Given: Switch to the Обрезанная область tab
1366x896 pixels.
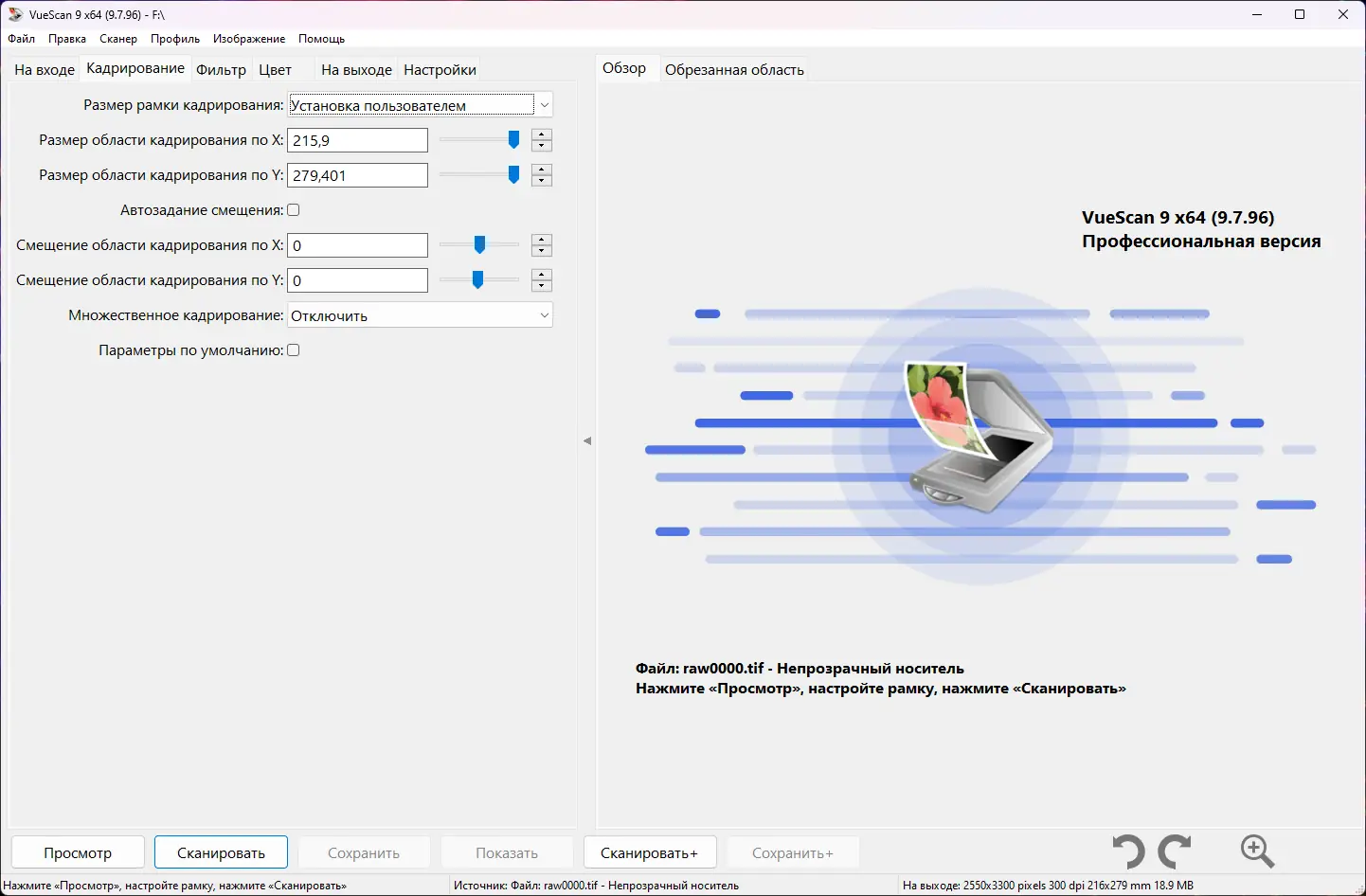Looking at the screenshot, I should (x=734, y=70).
